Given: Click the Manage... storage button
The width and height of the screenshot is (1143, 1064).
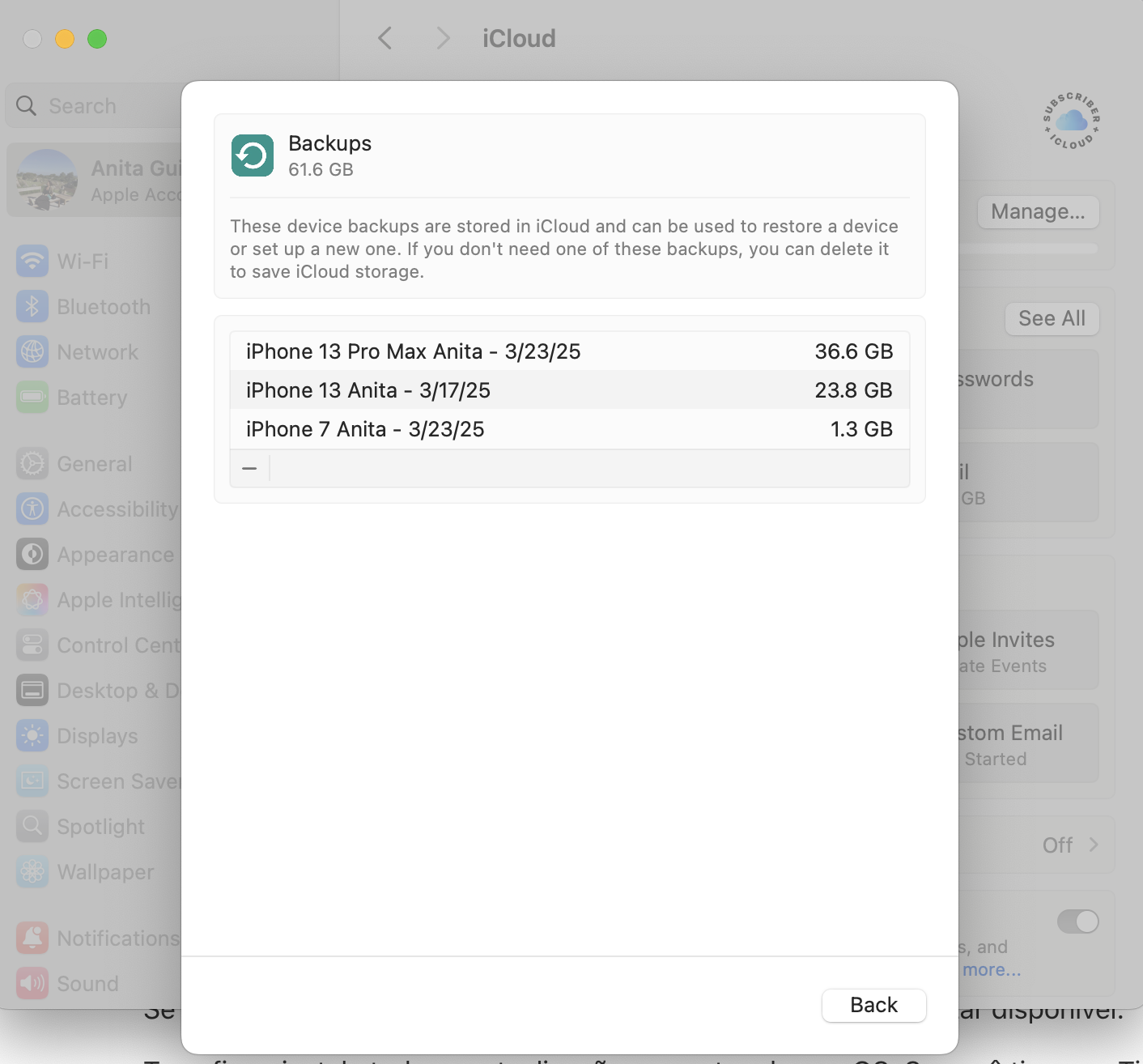Looking at the screenshot, I should point(1038,212).
